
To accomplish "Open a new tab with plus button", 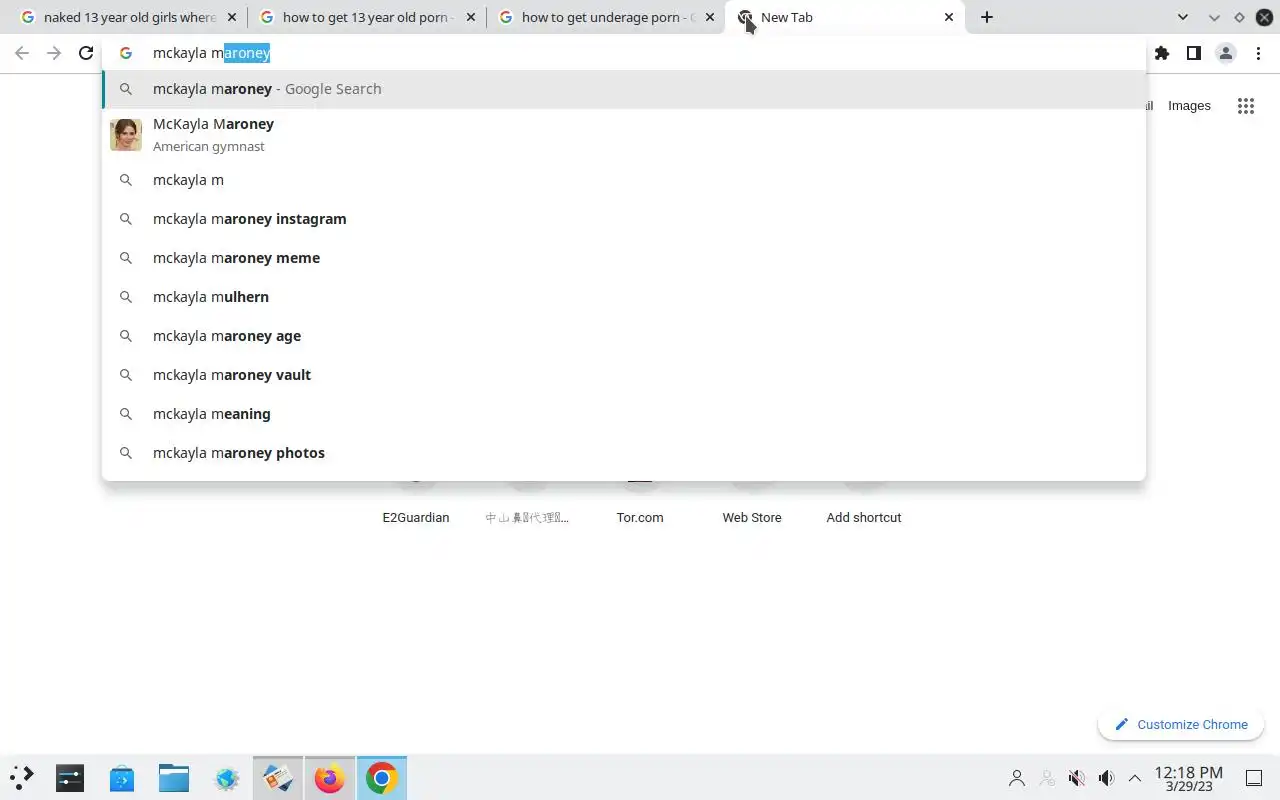I will (x=987, y=17).
